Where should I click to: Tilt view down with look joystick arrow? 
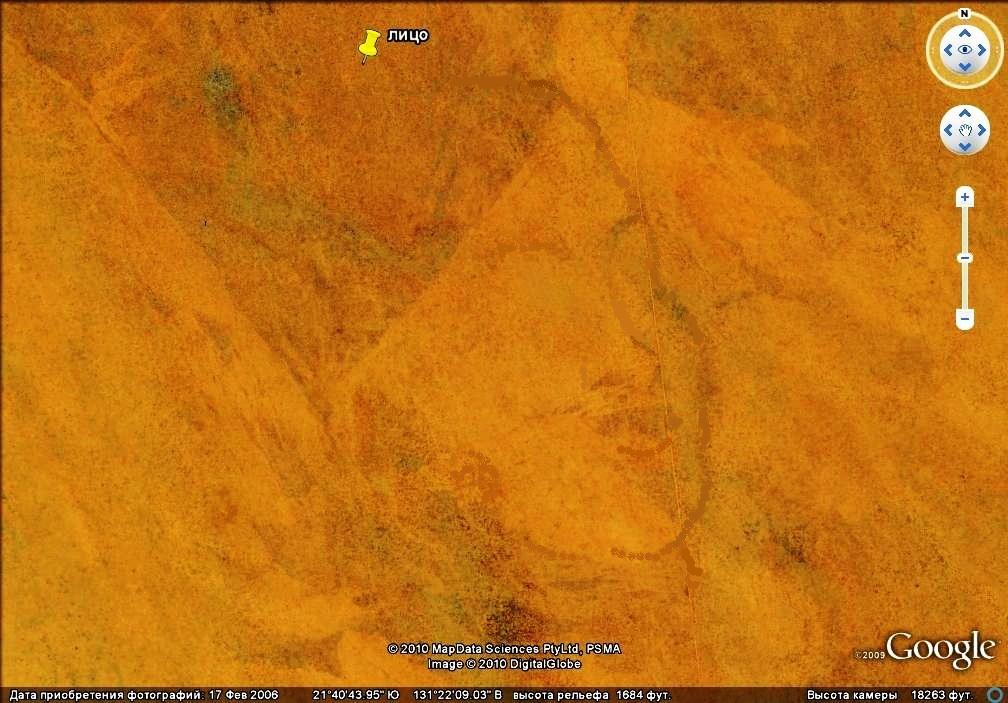point(964,67)
